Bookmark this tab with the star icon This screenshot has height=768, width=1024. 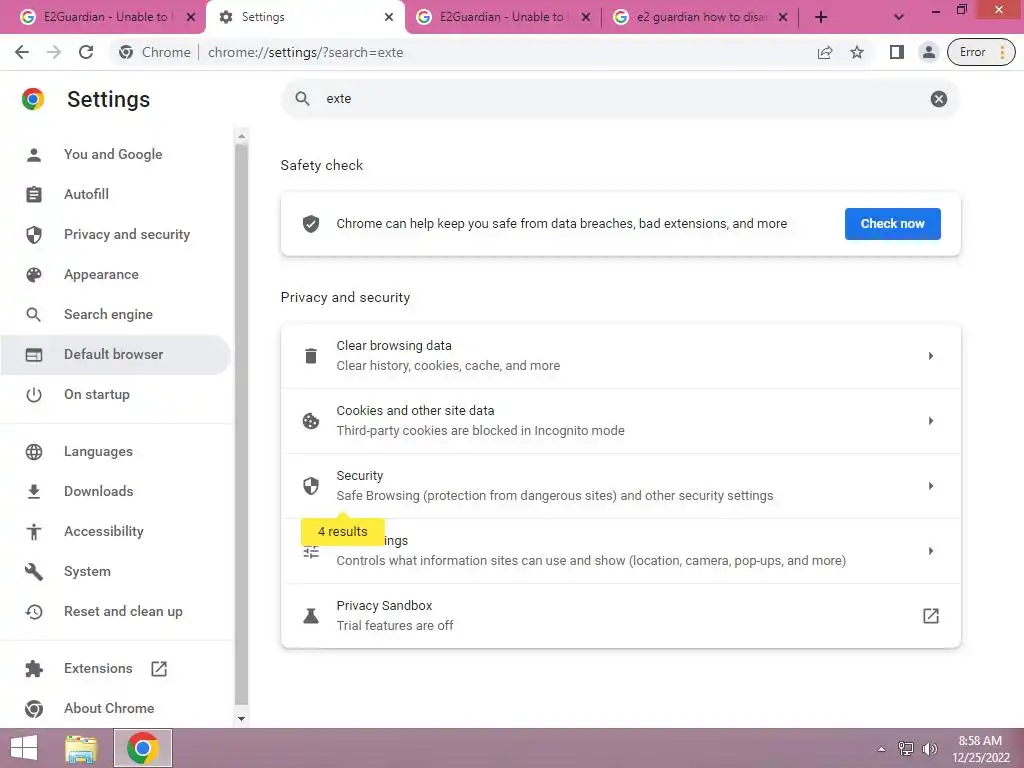(x=857, y=52)
